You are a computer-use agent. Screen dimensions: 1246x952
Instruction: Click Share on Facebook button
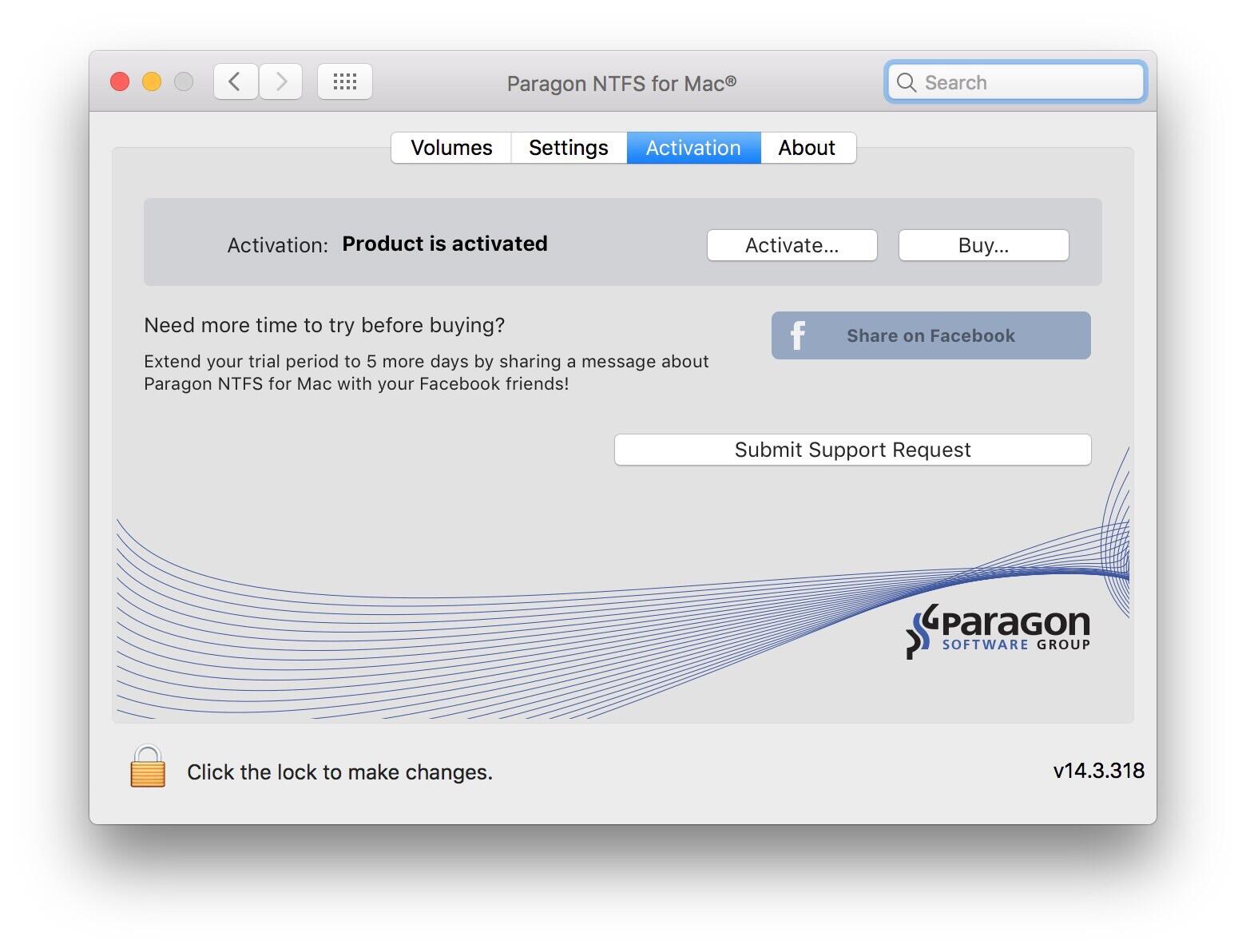tap(931, 335)
